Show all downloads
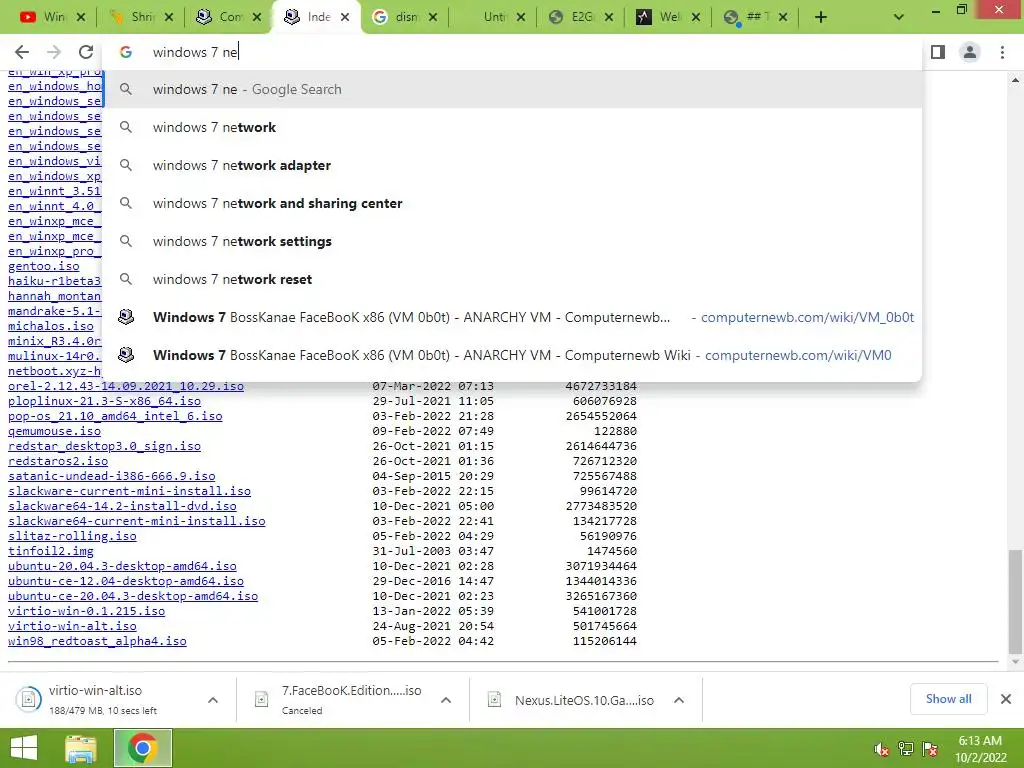Image resolution: width=1024 pixels, height=768 pixels. [948, 699]
